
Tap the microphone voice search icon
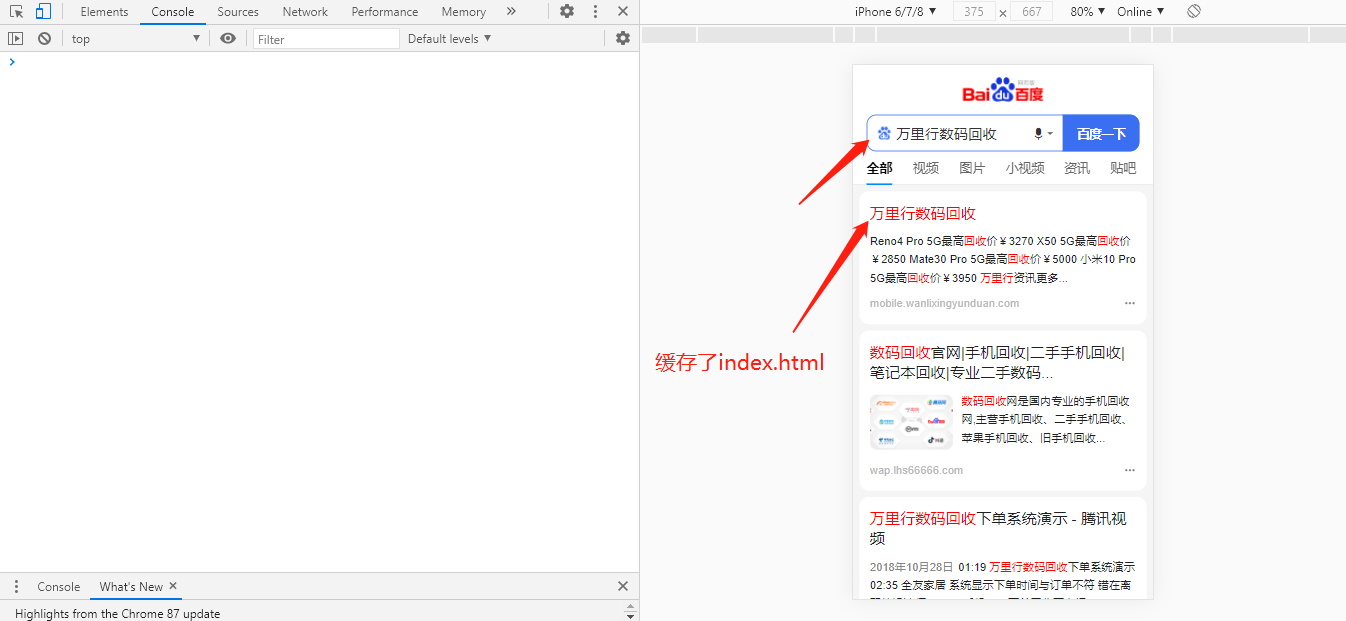[1039, 134]
